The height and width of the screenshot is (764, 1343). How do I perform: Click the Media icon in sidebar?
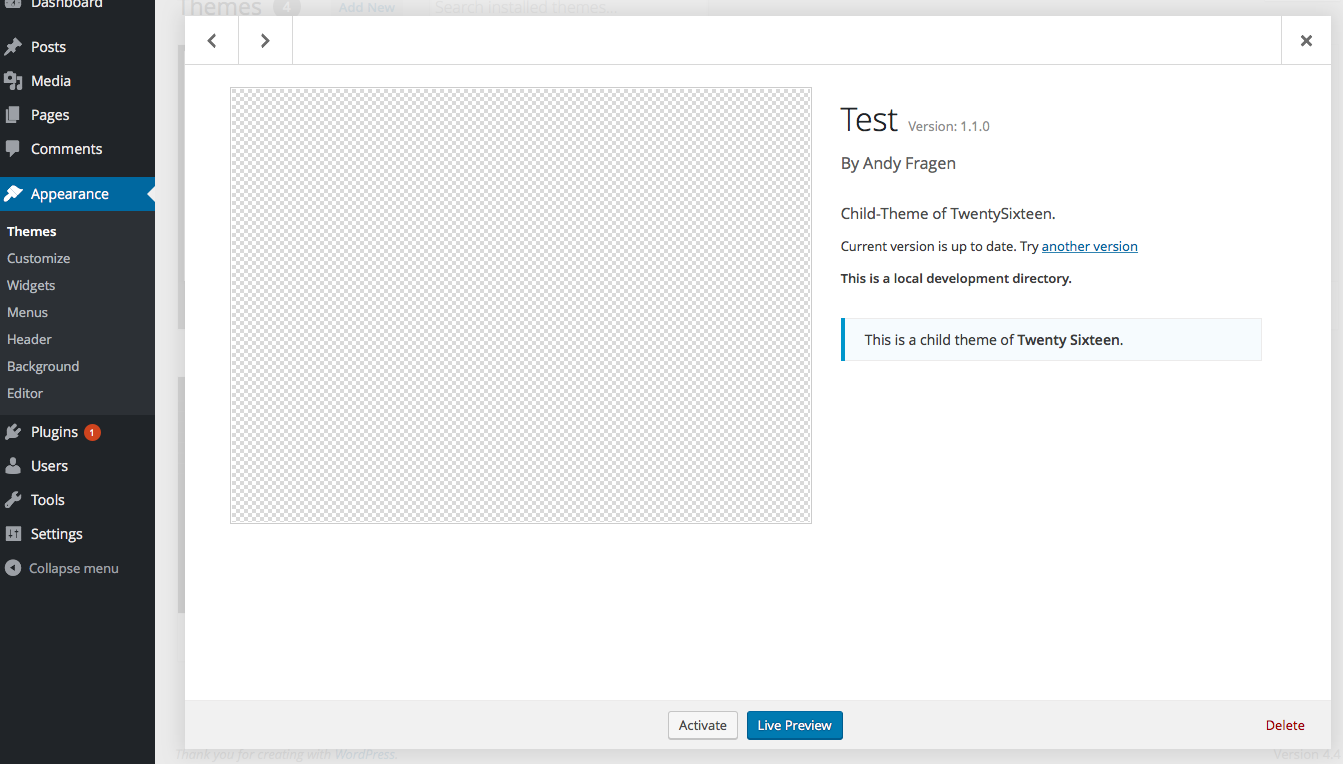coord(13,81)
